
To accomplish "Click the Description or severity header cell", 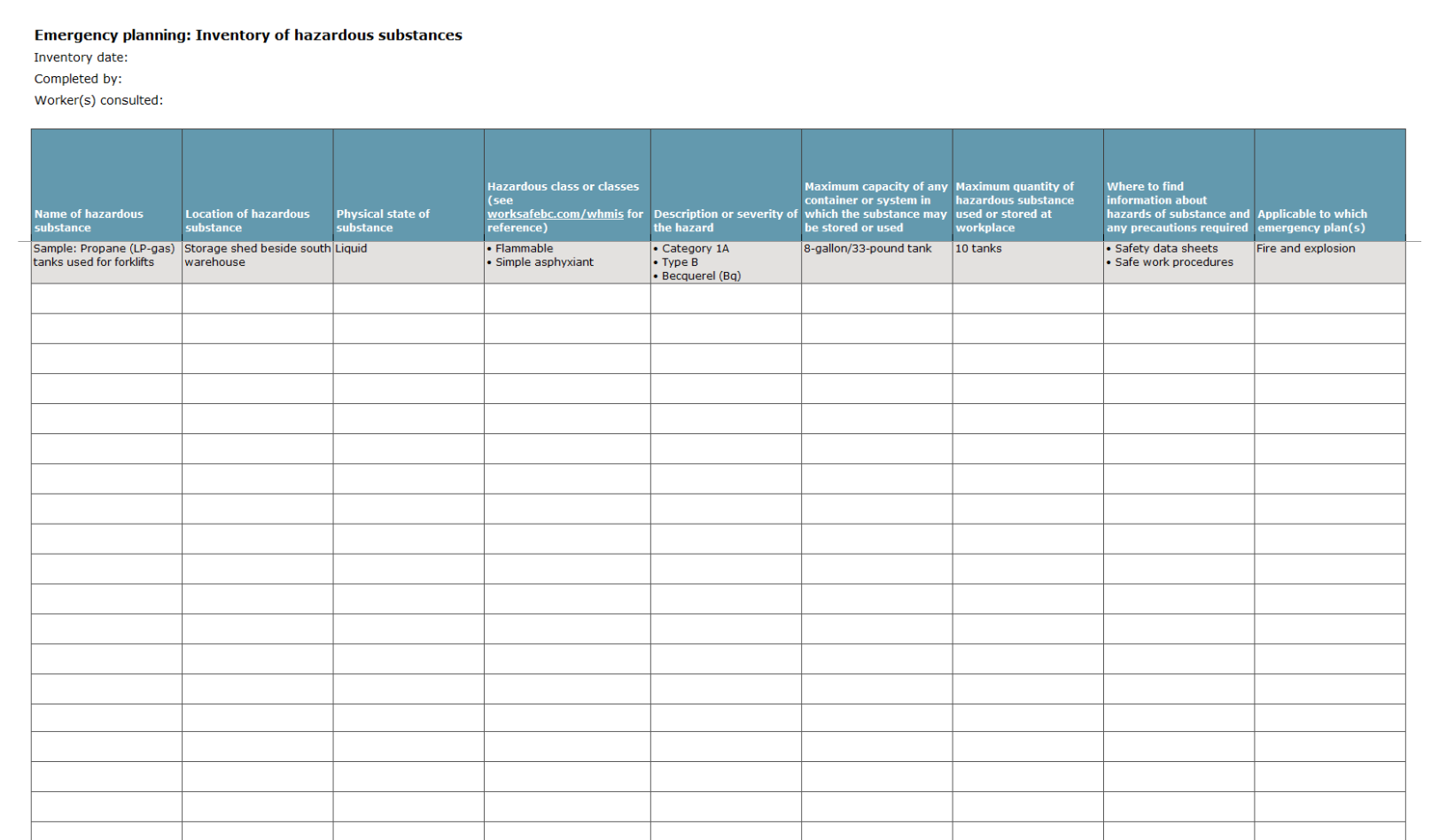I will (x=725, y=221).
